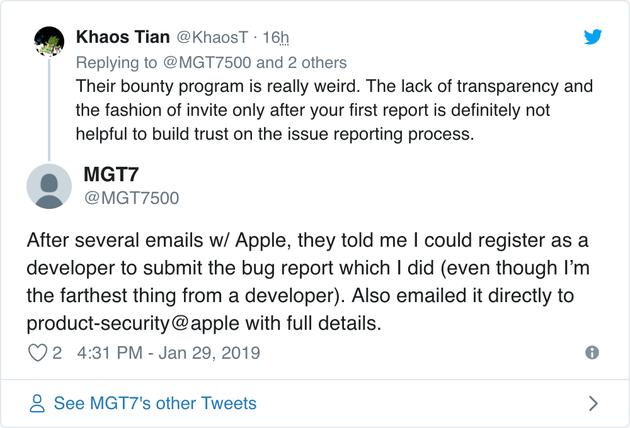This screenshot has width=630, height=428.
Task: Like the tweet with the heart icon
Action: point(37,353)
